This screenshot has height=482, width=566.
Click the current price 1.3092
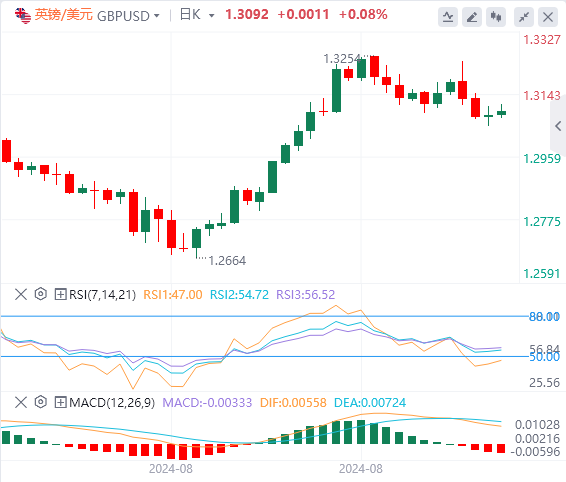tap(247, 15)
